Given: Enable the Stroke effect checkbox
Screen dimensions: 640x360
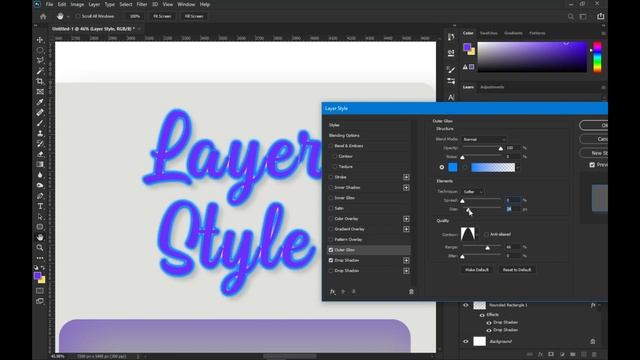Looking at the screenshot, I should point(331,177).
